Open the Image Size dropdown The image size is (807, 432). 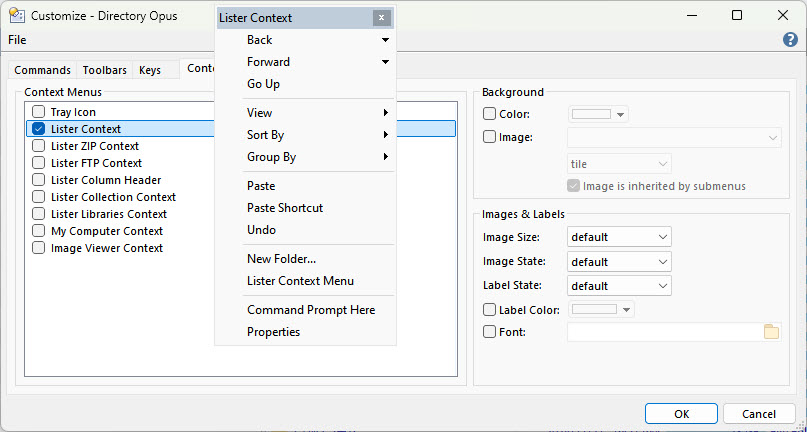[619, 237]
